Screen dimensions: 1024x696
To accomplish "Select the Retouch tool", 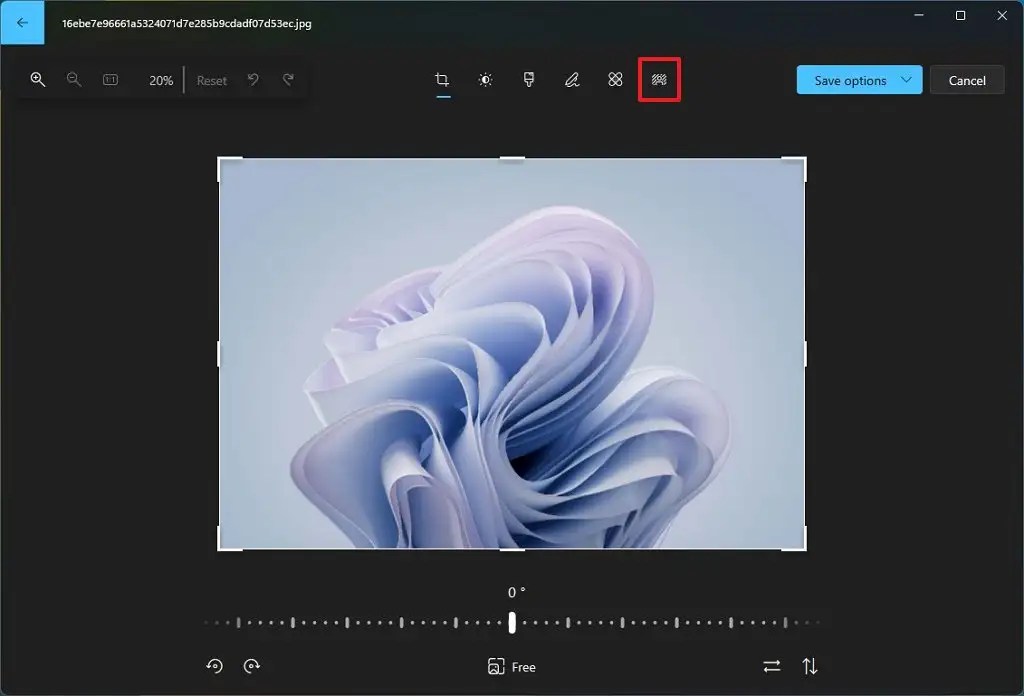I will coord(615,79).
